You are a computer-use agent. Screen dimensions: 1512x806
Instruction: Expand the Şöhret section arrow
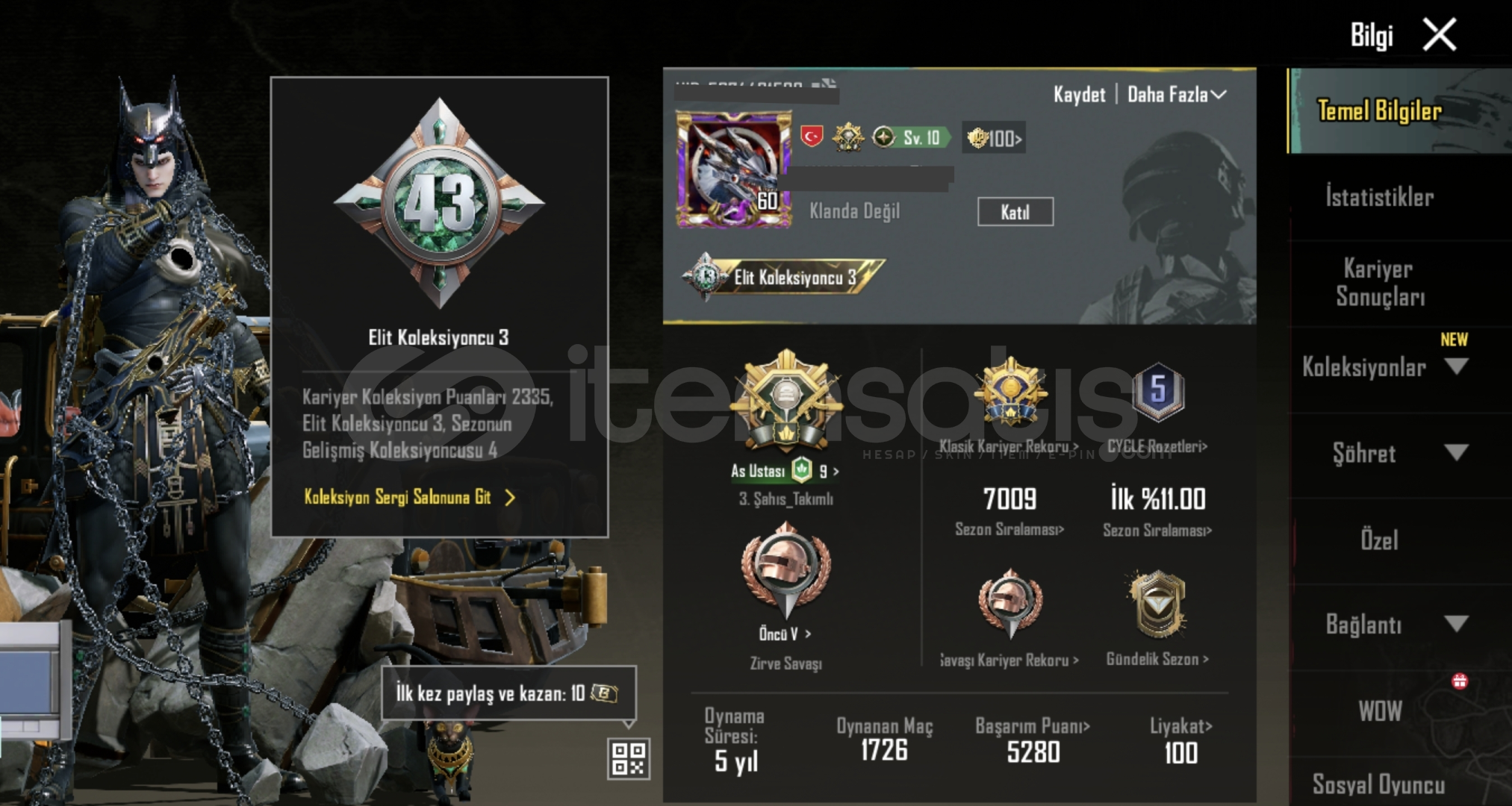tap(1456, 452)
